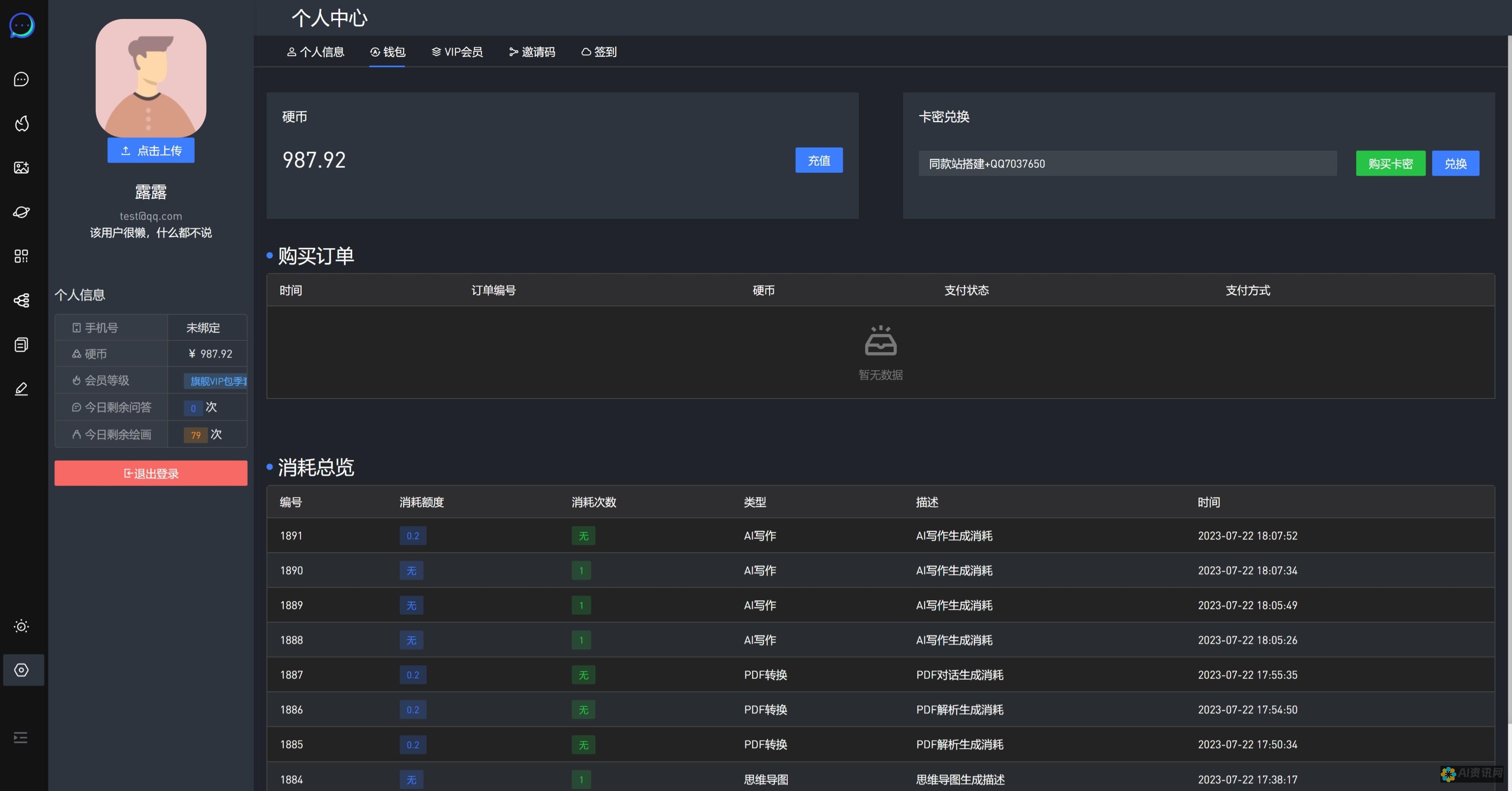Switch to the 签到 tab
This screenshot has height=791, width=1512.
[599, 52]
